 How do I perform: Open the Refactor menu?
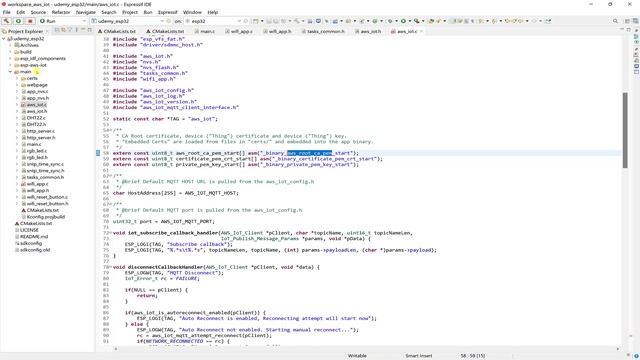coord(61,12)
